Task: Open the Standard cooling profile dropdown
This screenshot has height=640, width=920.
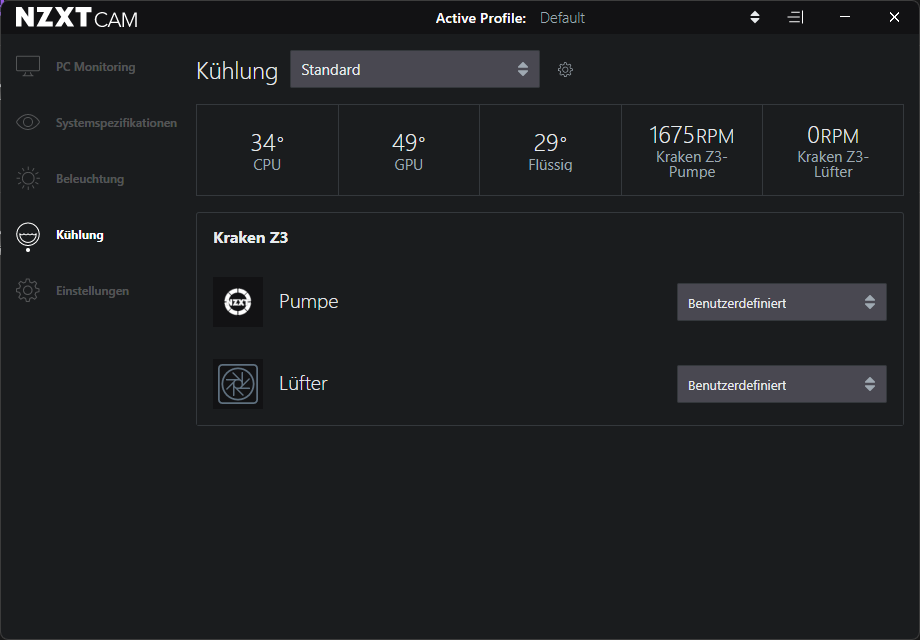Action: click(415, 69)
